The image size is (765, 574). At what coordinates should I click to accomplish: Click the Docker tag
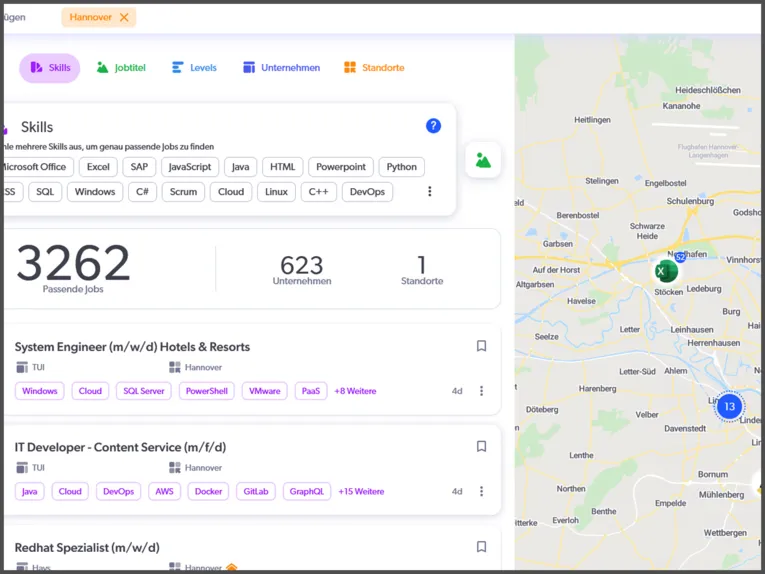(x=208, y=492)
